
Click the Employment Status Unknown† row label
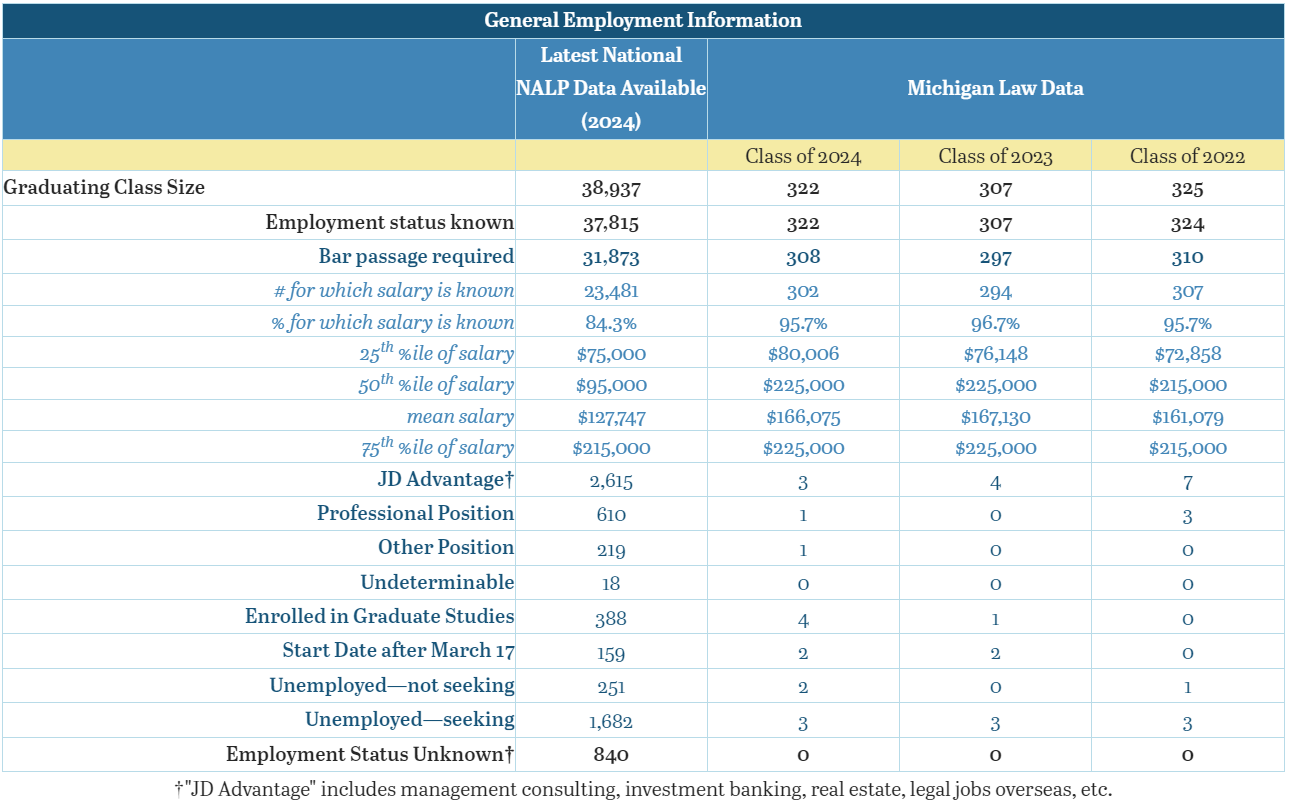[x=370, y=754]
